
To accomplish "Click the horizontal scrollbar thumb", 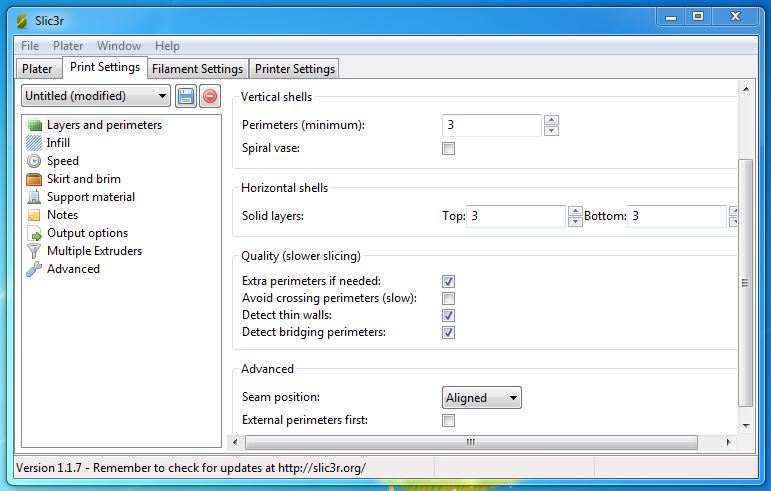I will (471, 442).
